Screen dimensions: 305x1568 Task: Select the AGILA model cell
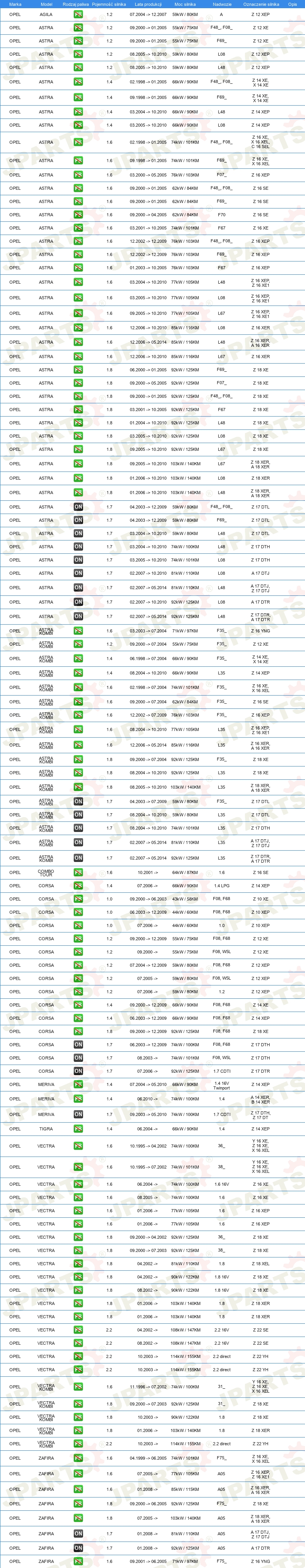[x=46, y=14]
